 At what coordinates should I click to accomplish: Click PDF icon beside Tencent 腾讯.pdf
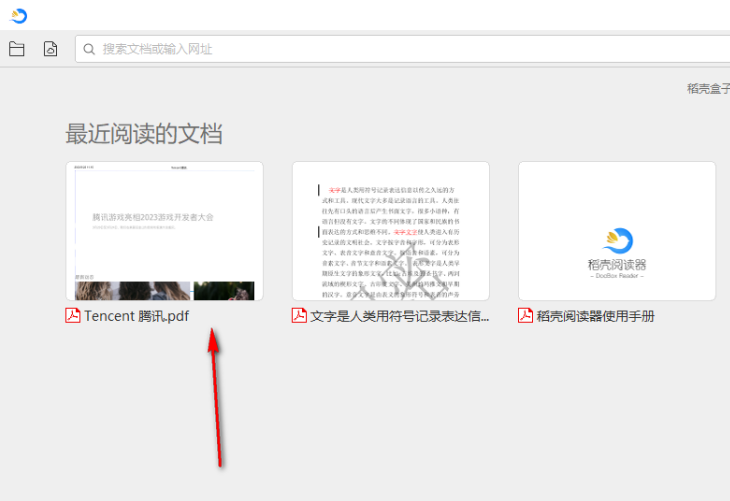click(x=73, y=316)
